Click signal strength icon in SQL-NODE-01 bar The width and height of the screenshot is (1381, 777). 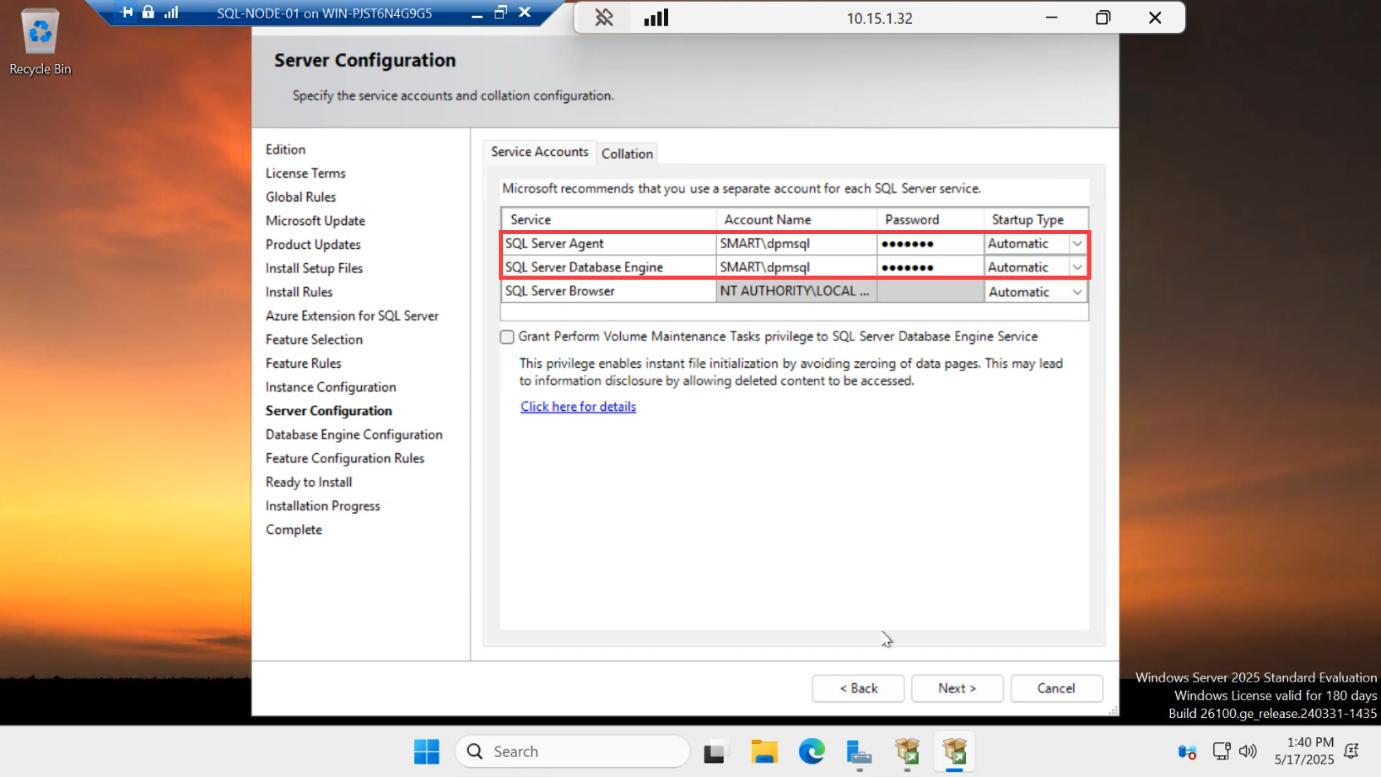tap(170, 13)
